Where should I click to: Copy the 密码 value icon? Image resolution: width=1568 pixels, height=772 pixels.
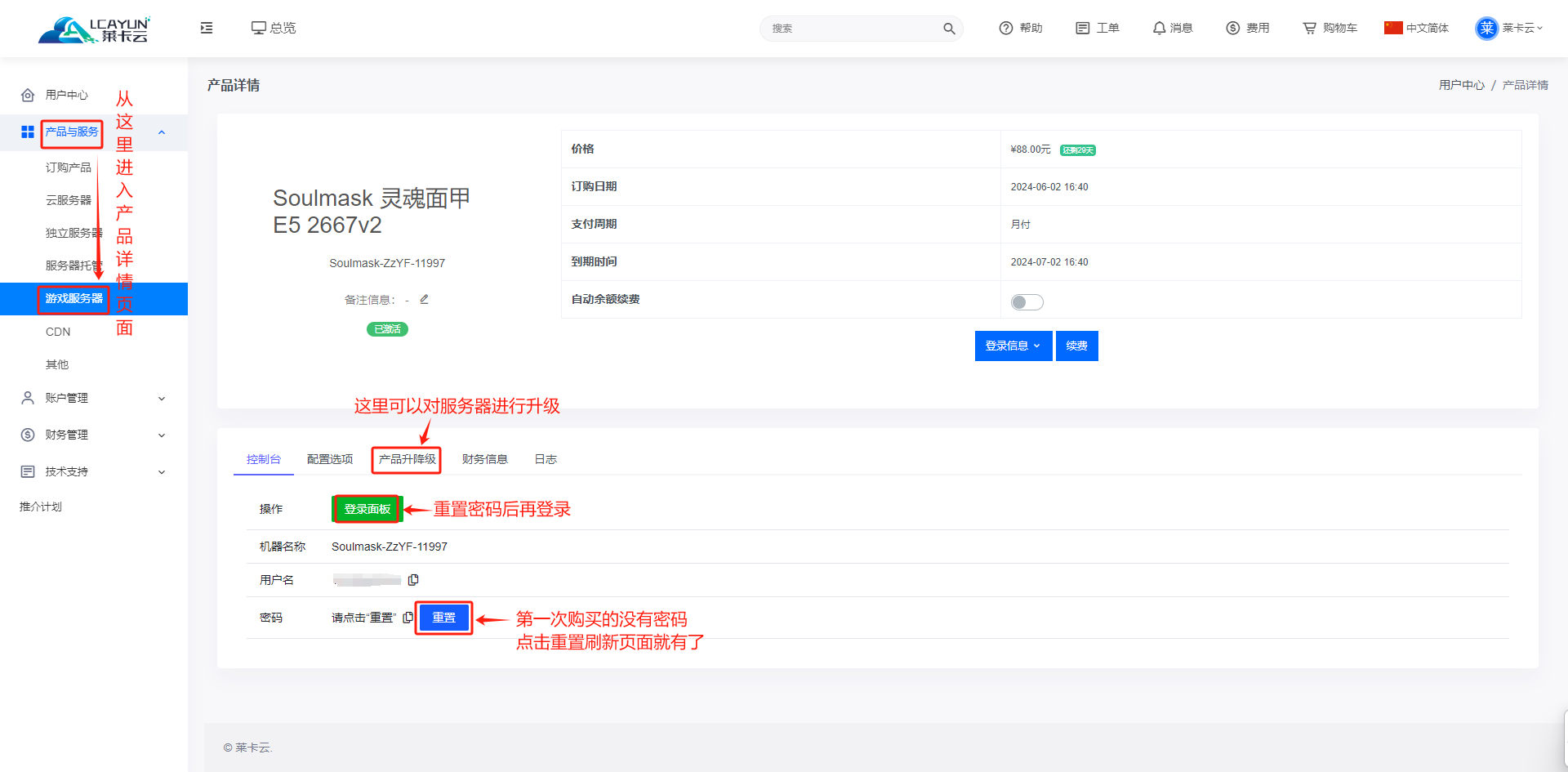click(408, 618)
